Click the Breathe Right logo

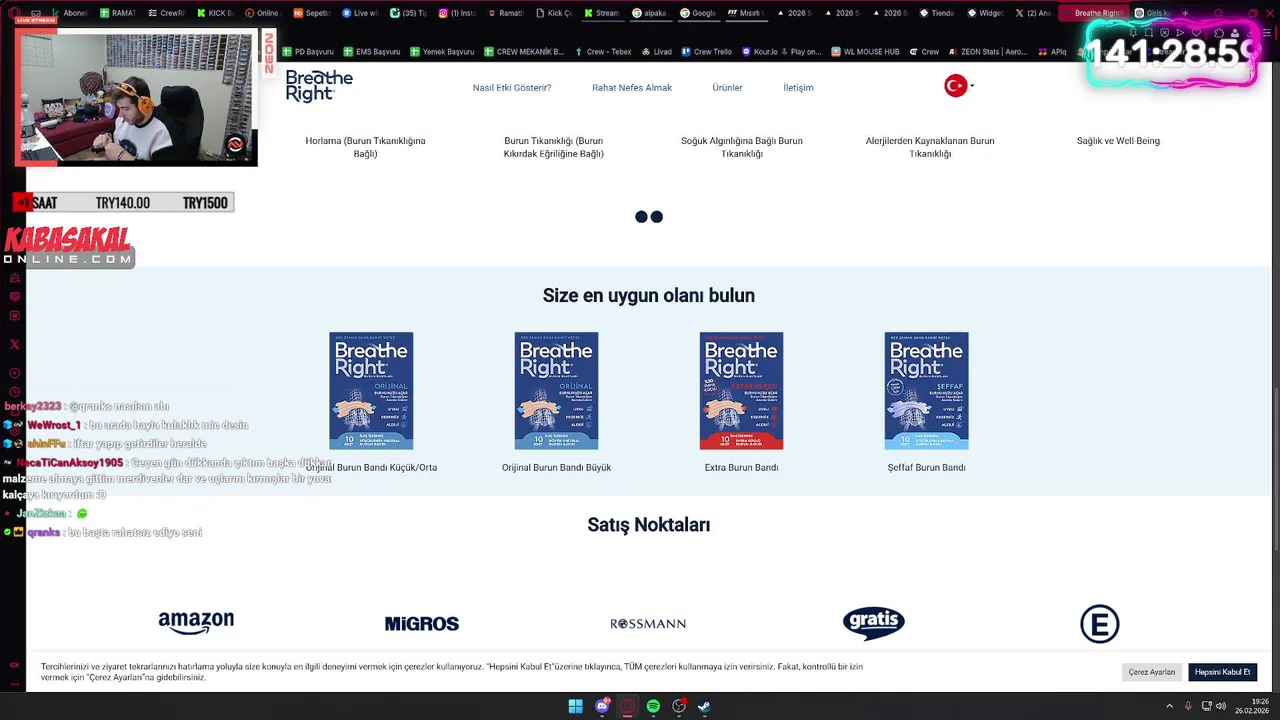(319, 86)
